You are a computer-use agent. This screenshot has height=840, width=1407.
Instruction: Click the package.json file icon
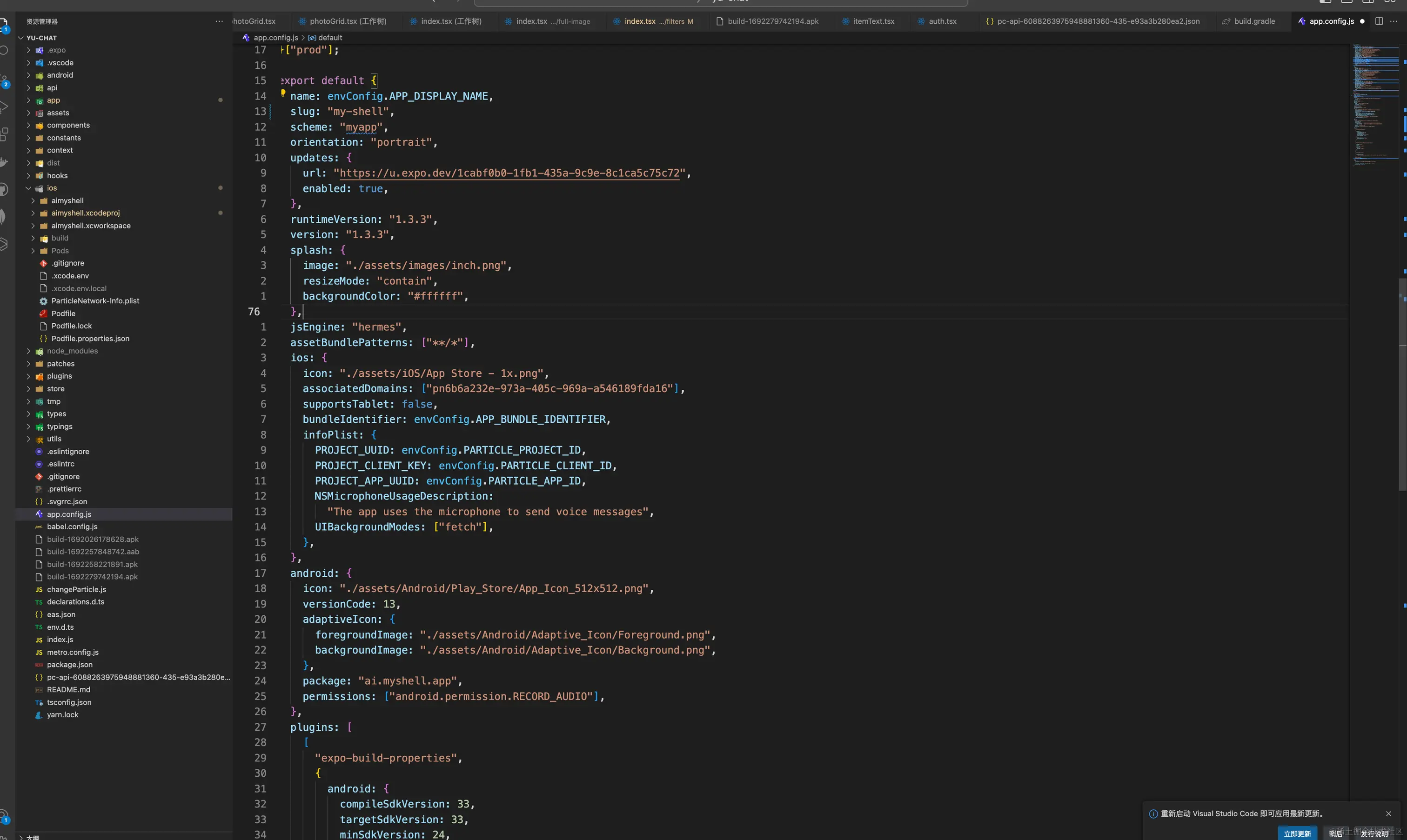coord(39,665)
